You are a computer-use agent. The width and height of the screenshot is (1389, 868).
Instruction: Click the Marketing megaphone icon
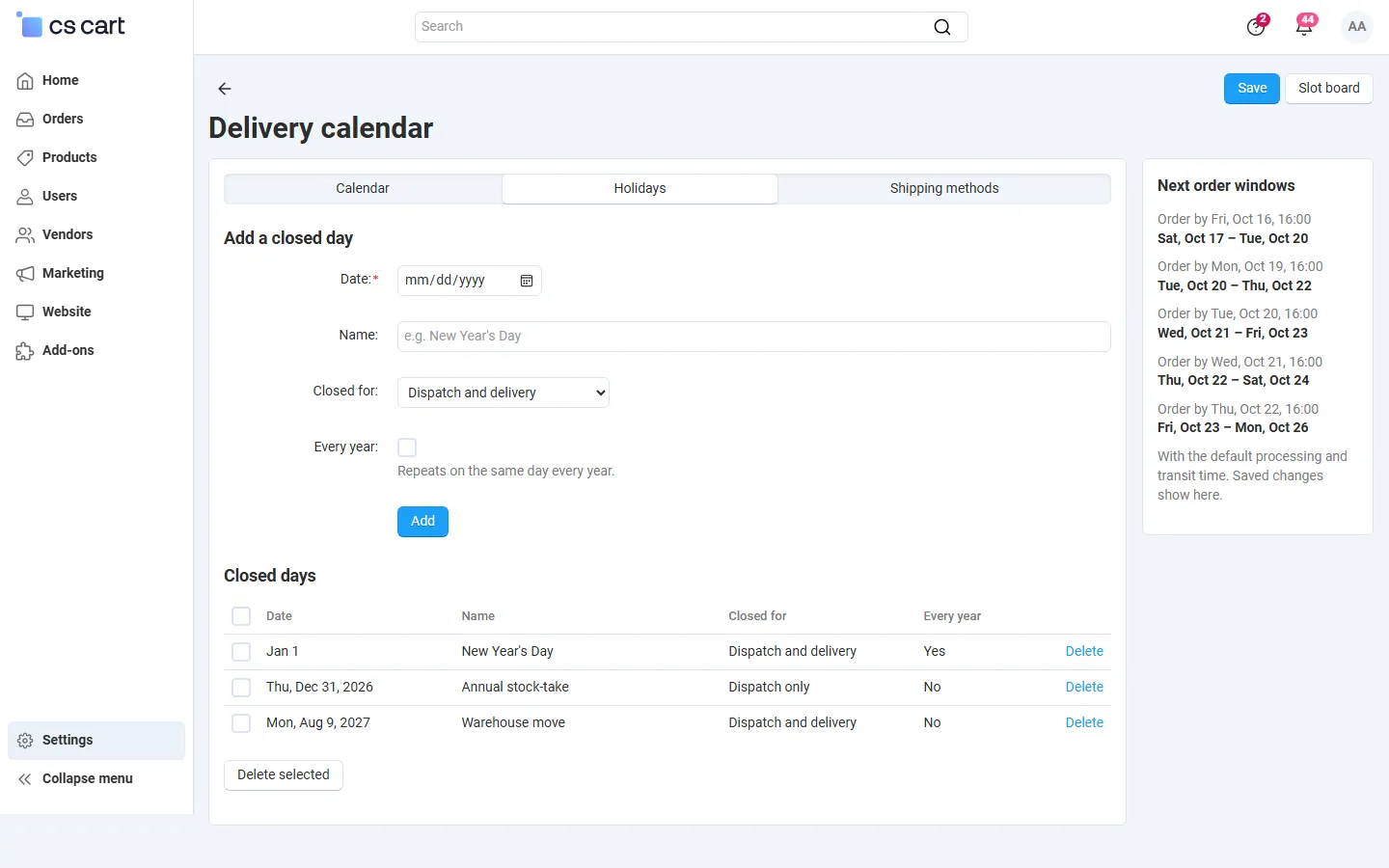pyautogui.click(x=25, y=274)
